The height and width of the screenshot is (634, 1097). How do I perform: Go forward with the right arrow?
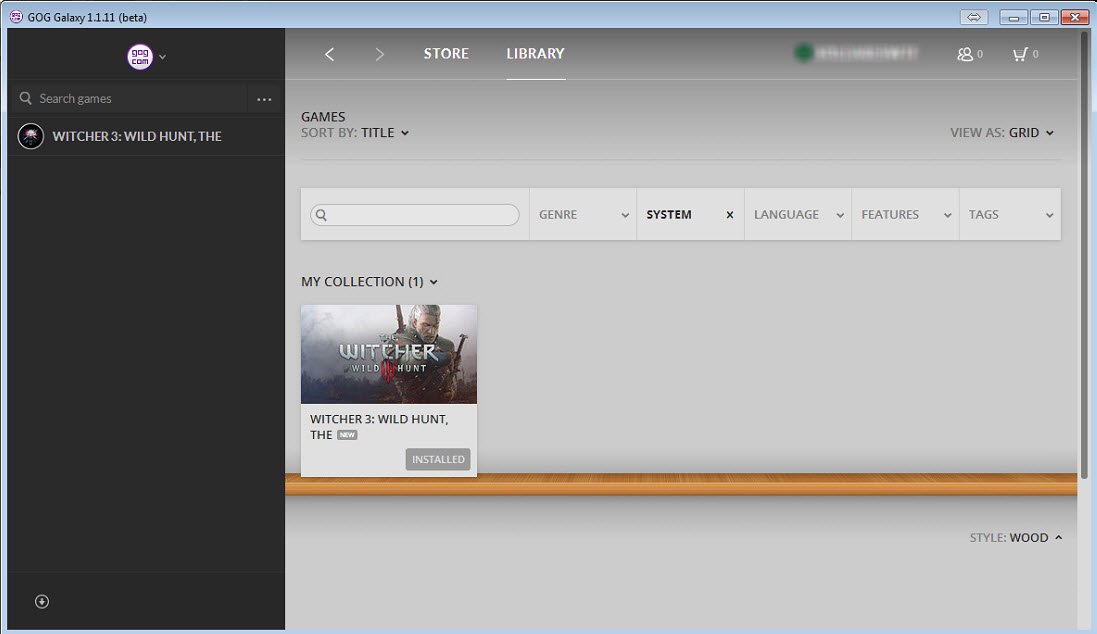[379, 54]
